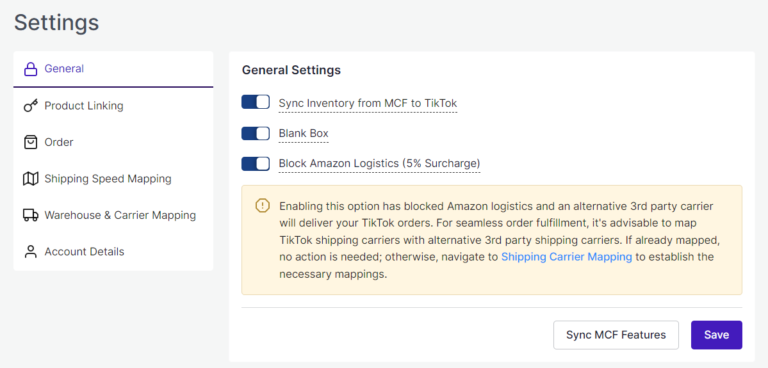Disable the Blank Box switch
The width and height of the screenshot is (768, 368).
tap(256, 133)
